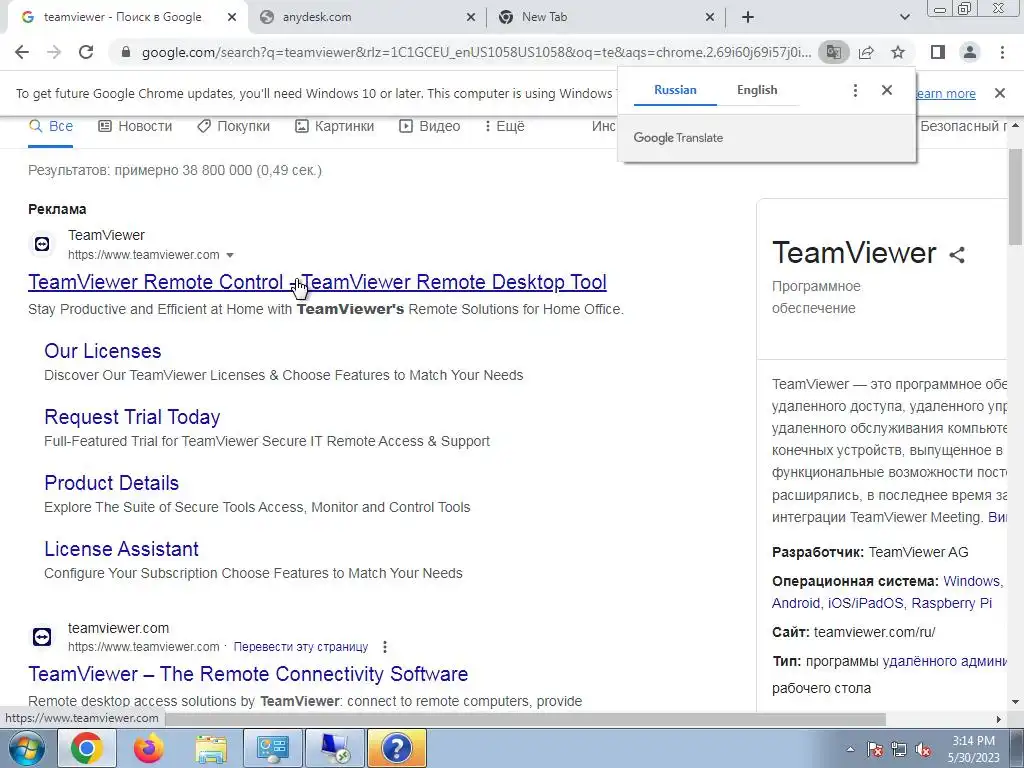Click the vertical page scrollbar thumb

pos(1016,196)
